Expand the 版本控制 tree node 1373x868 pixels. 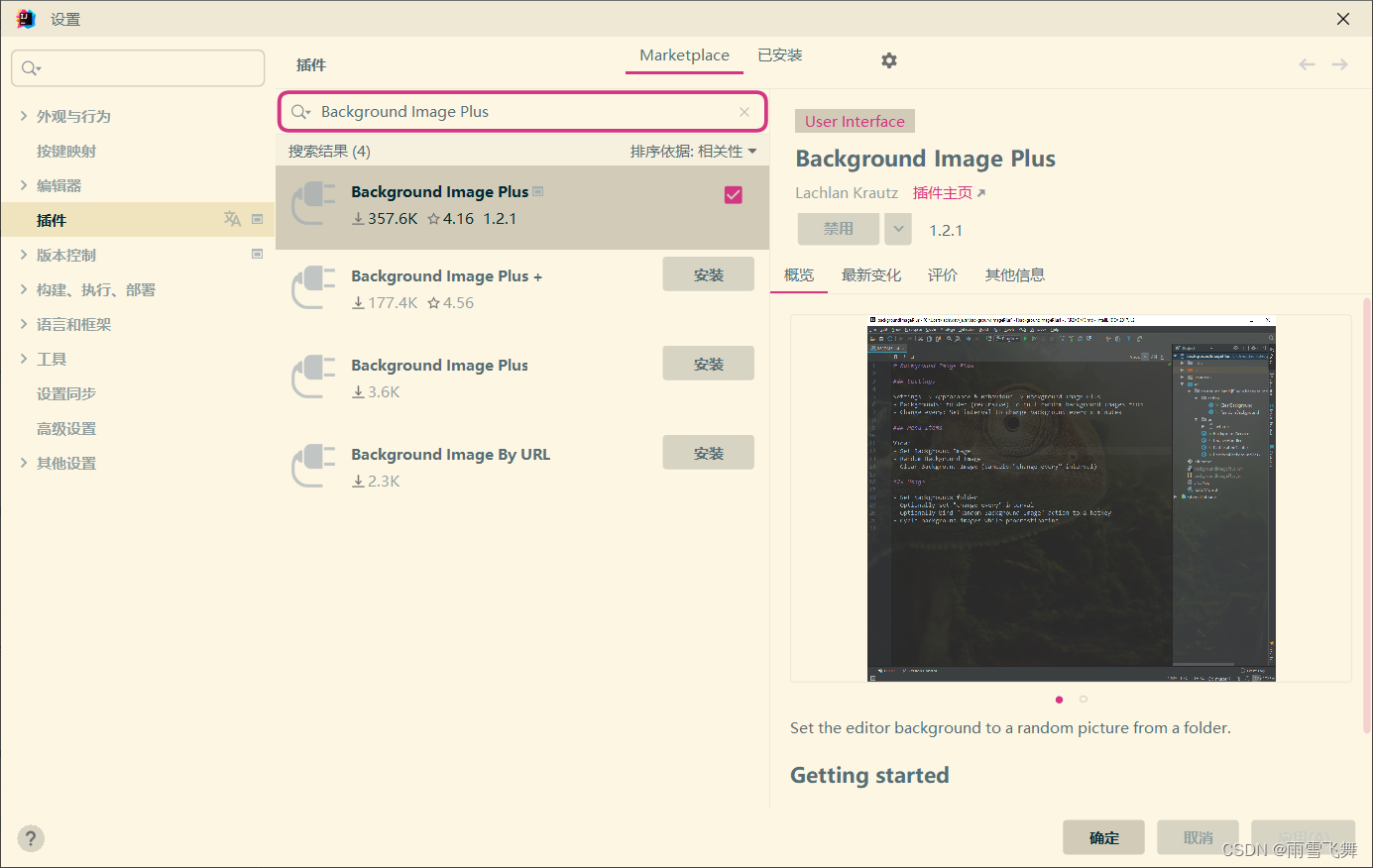24,255
